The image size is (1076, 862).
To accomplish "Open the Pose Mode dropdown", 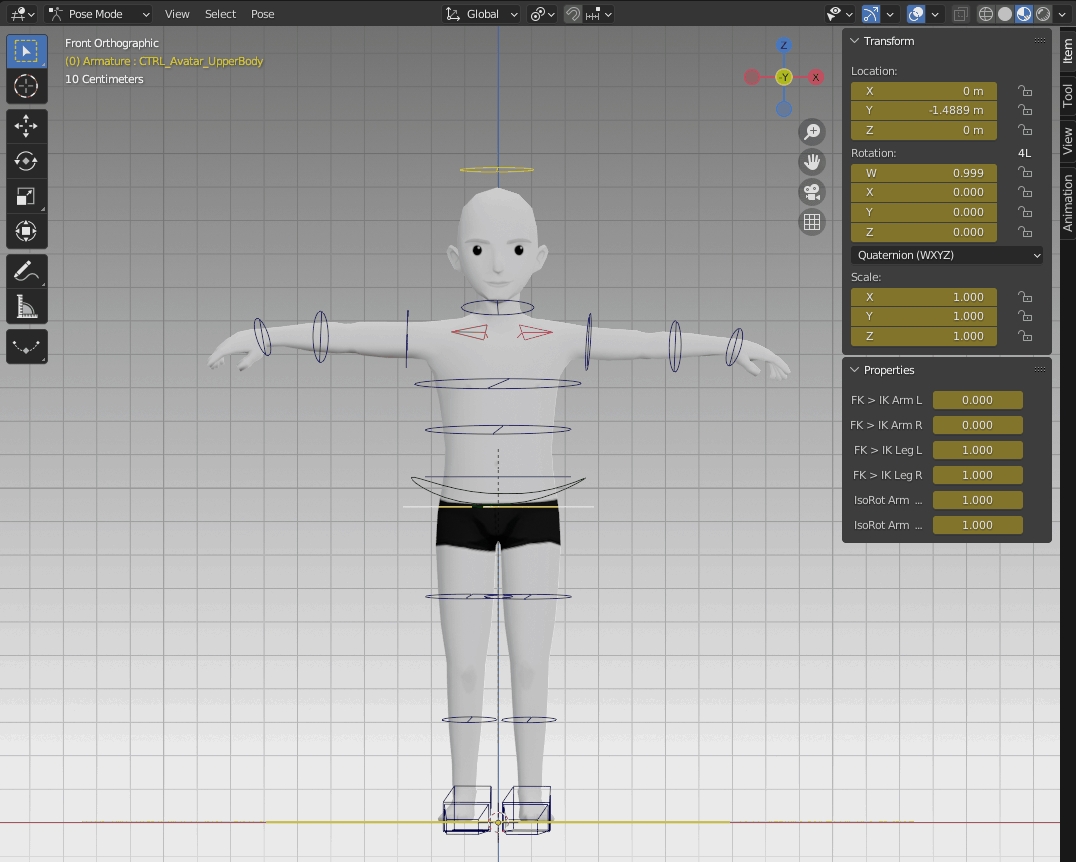I will coord(99,14).
